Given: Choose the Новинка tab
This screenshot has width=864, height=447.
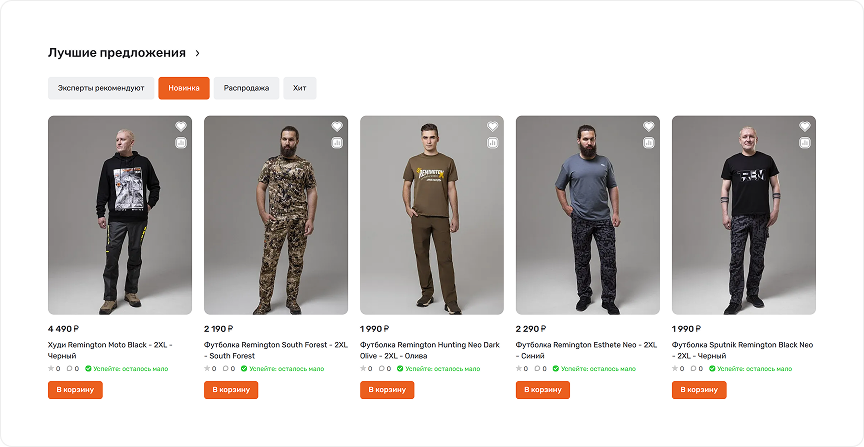Looking at the screenshot, I should tap(184, 88).
